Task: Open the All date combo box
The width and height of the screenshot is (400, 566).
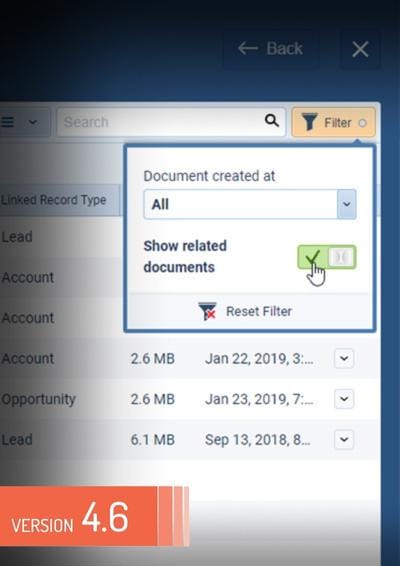Action: point(250,204)
